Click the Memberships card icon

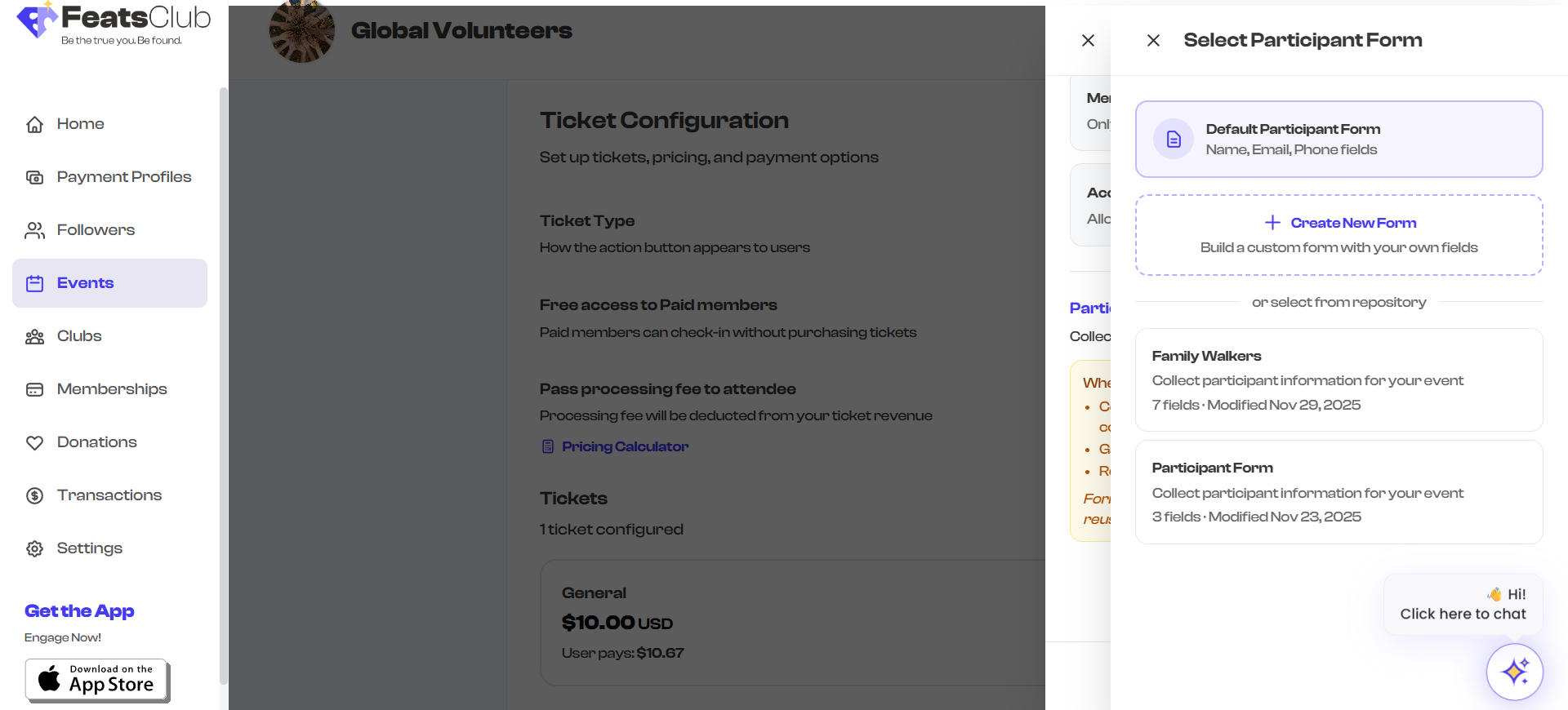34,389
